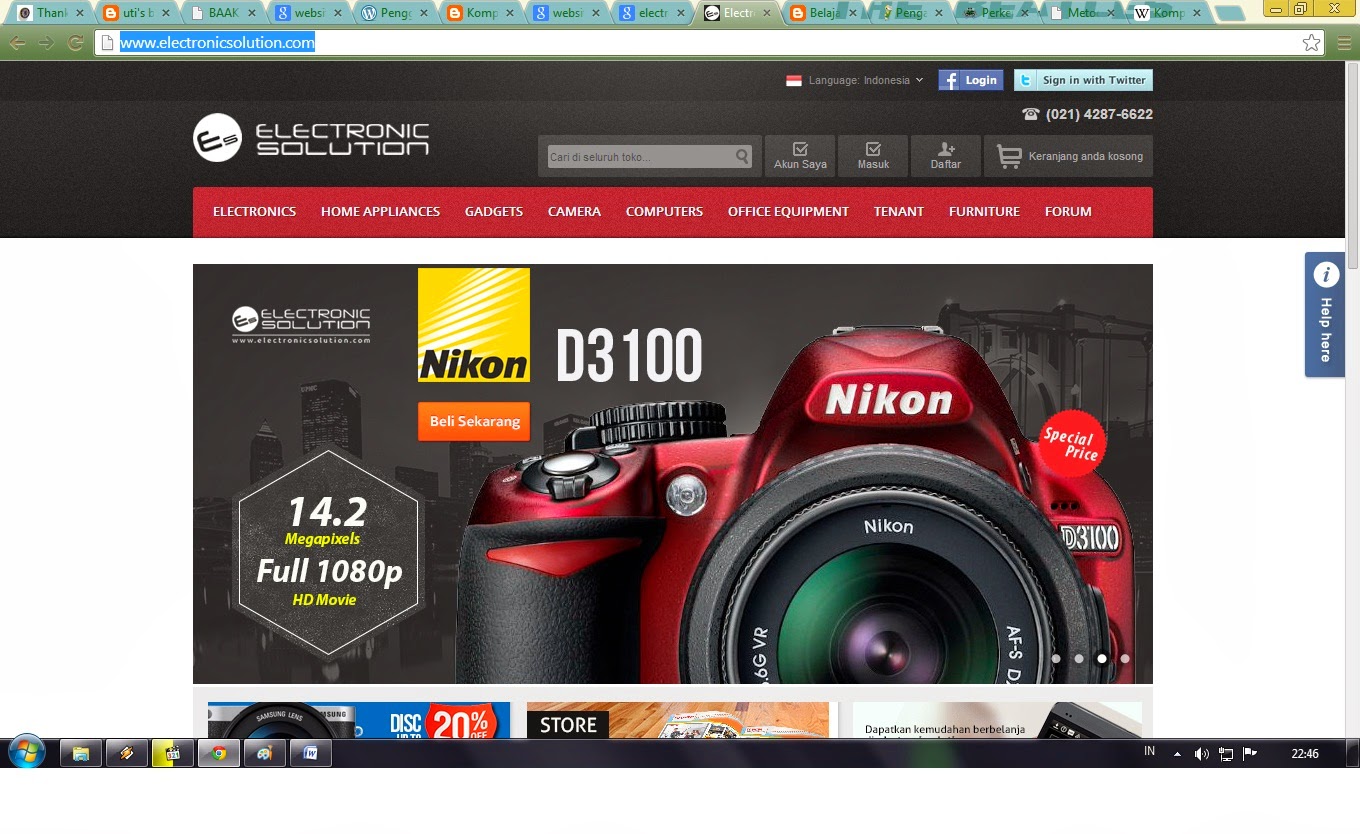The height and width of the screenshot is (834, 1360).
Task: Click the taskbar movie clapperboard icon
Action: coord(172,753)
